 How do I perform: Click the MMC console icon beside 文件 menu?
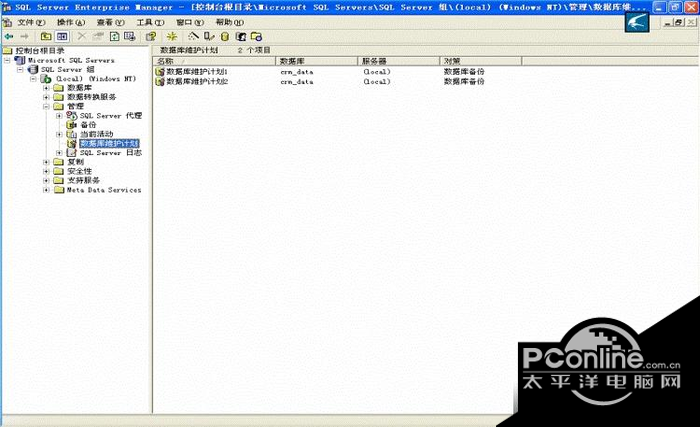click(x=7, y=22)
